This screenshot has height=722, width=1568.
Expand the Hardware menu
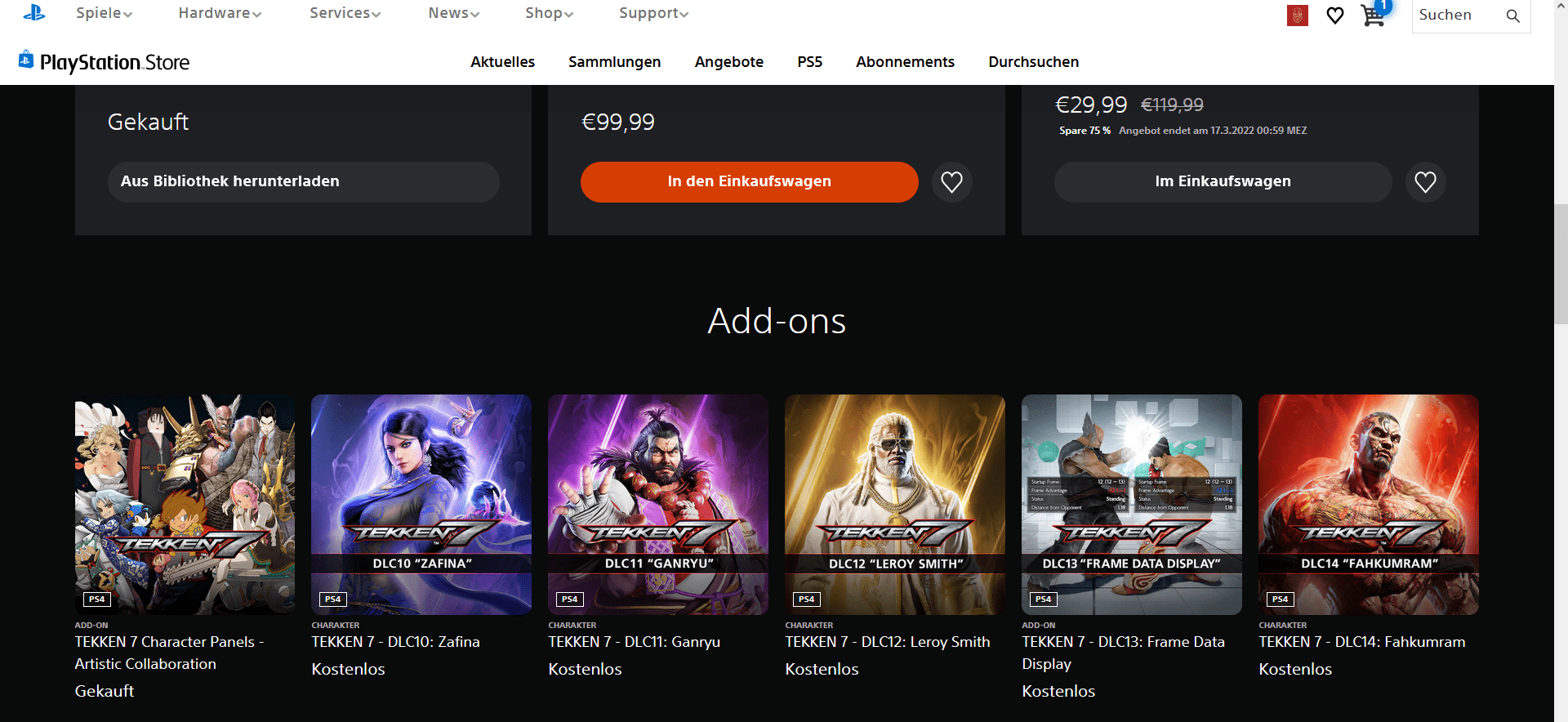220,13
